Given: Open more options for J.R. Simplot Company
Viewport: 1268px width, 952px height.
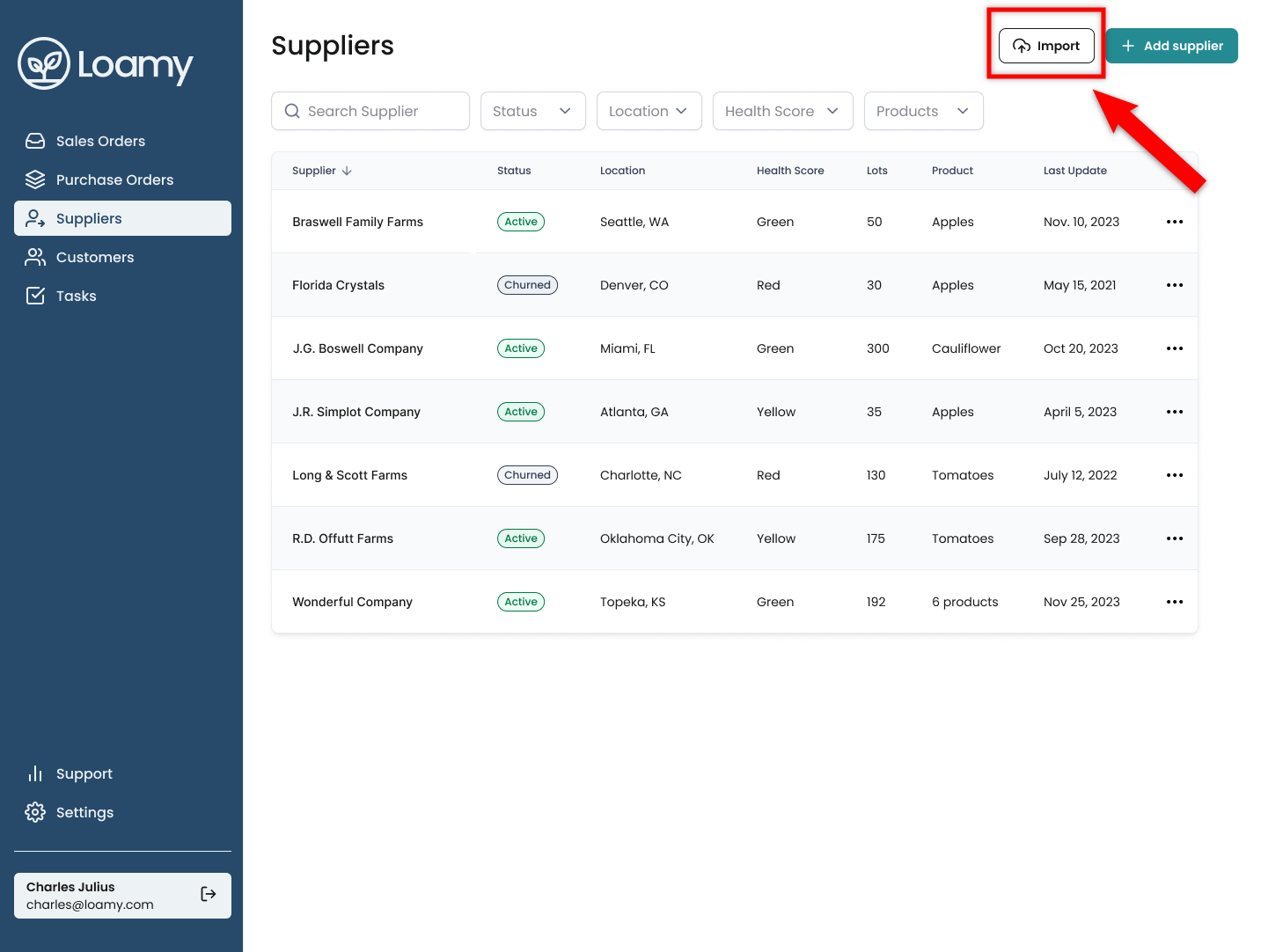Looking at the screenshot, I should [x=1175, y=412].
